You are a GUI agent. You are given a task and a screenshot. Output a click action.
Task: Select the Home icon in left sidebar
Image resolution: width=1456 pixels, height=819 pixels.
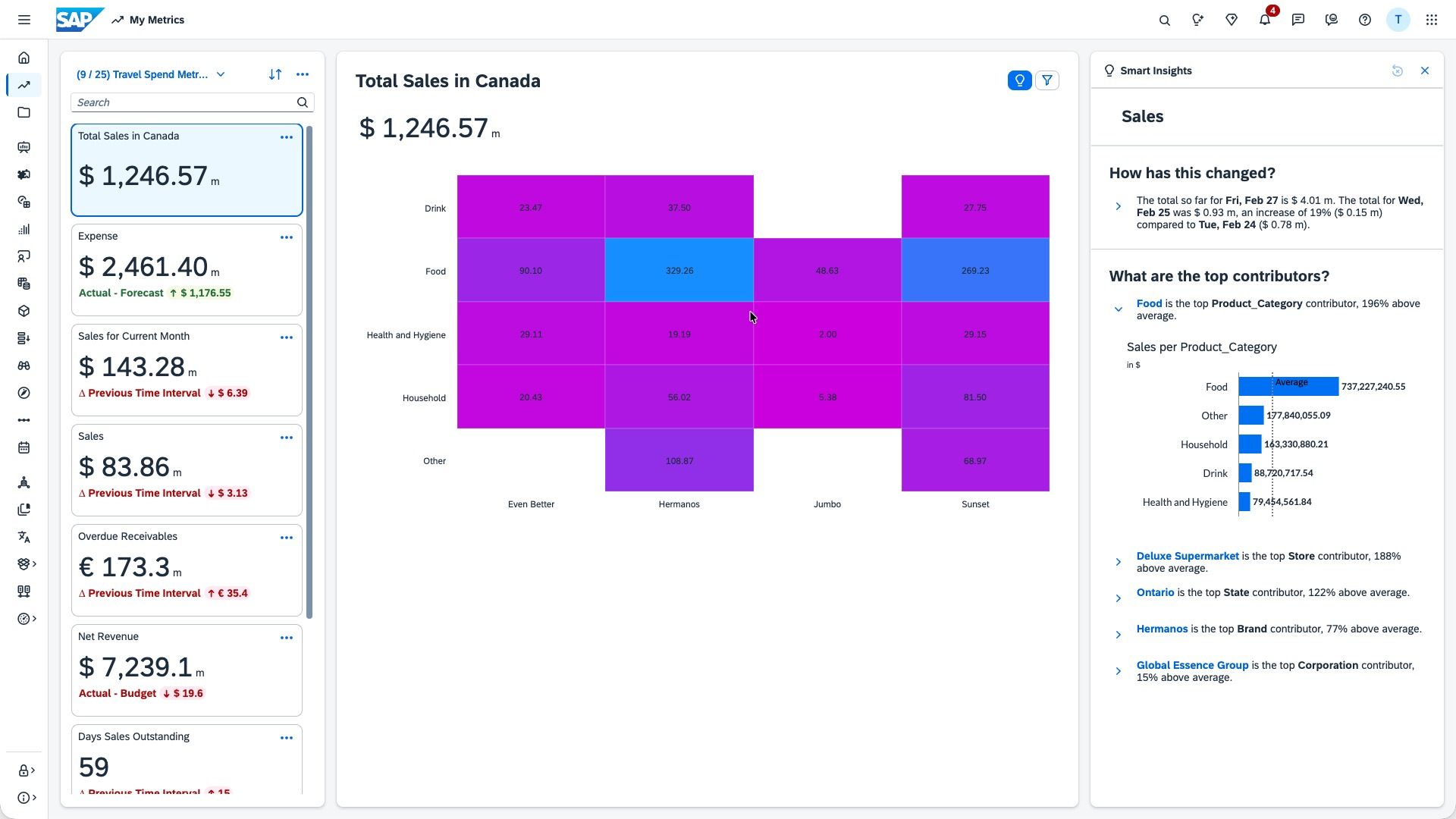(24, 58)
